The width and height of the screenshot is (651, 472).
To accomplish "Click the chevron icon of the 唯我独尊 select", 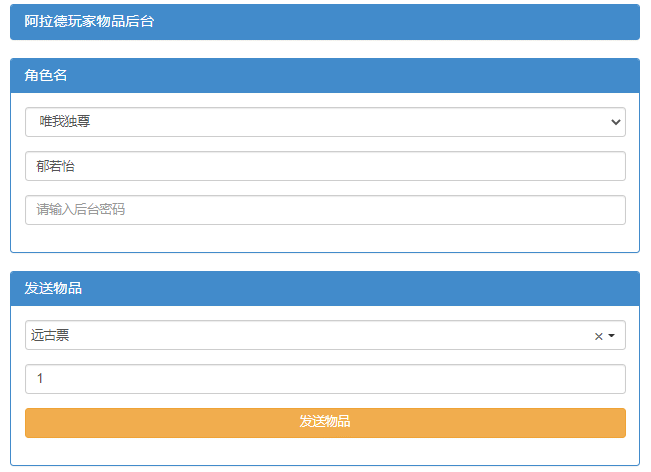I will coord(614,122).
